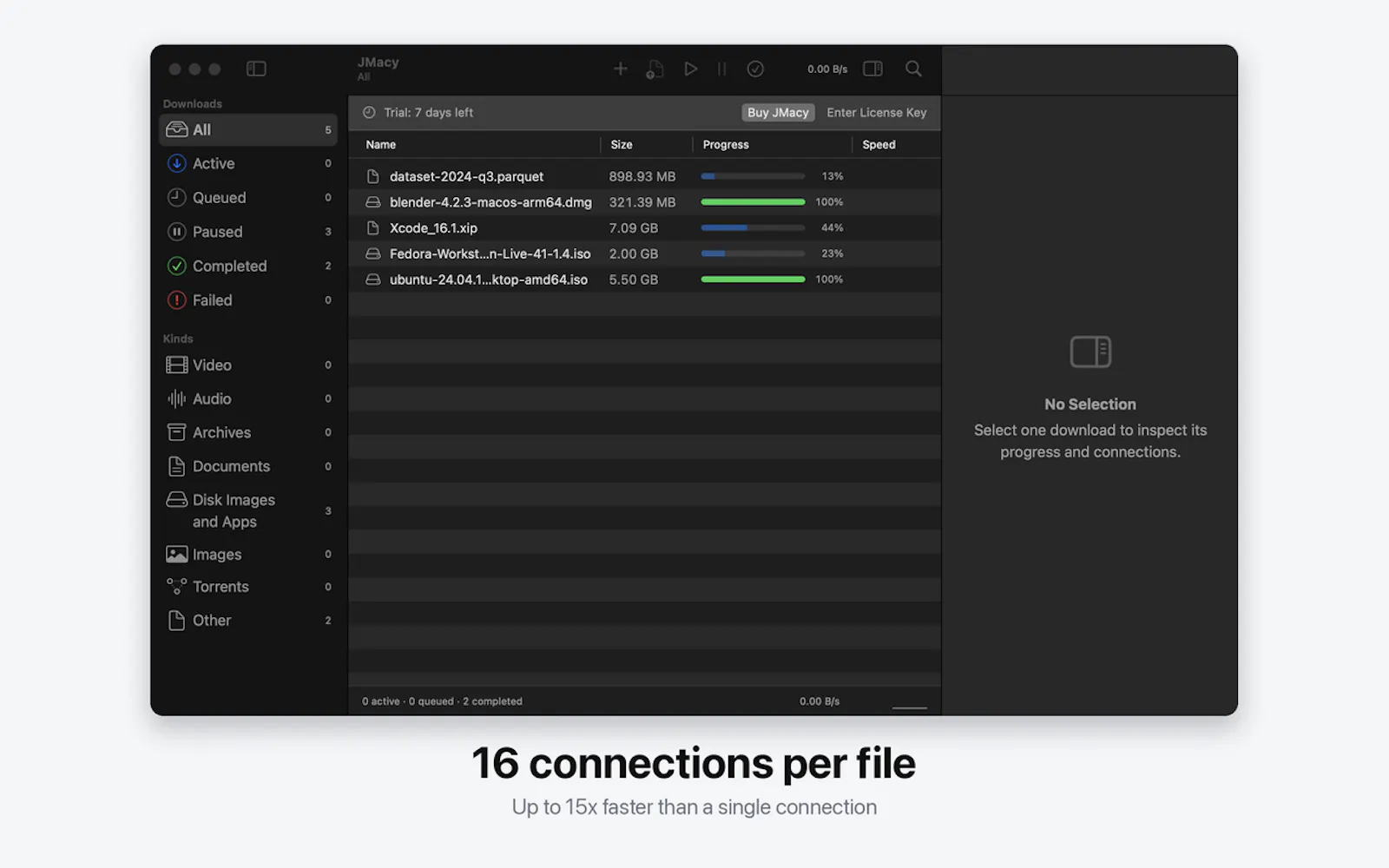Viewport: 1389px width, 868px height.
Task: Click the Buy JMacy button
Action: [778, 113]
